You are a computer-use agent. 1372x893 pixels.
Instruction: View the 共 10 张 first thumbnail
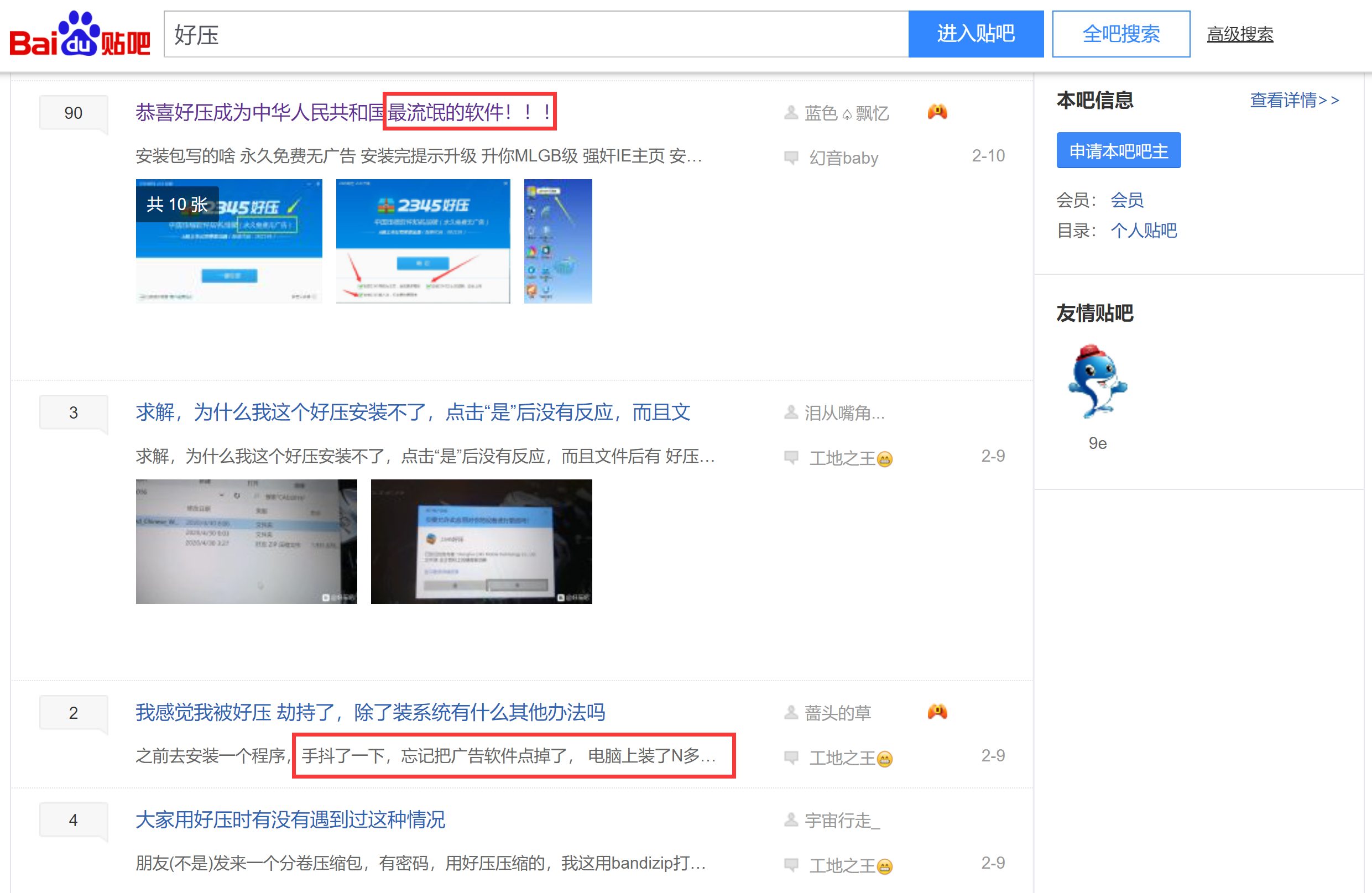(229, 241)
